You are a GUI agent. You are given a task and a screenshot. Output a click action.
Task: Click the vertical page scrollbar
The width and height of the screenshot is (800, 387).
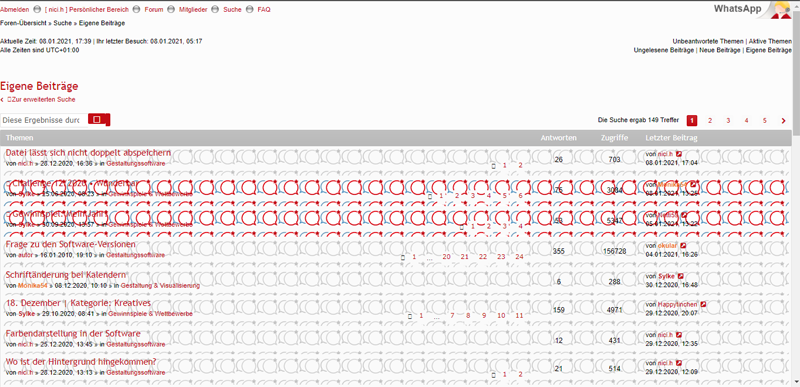tap(796, 194)
